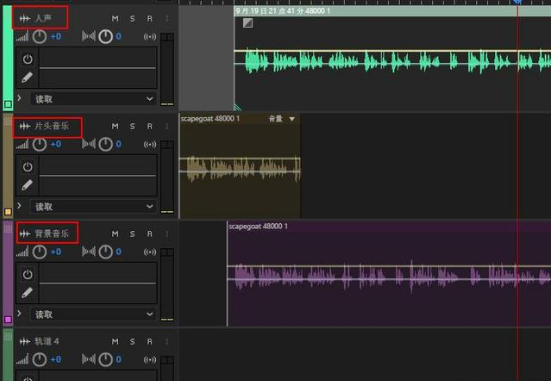Click 片头音乐 track pan value 0

coord(119,144)
